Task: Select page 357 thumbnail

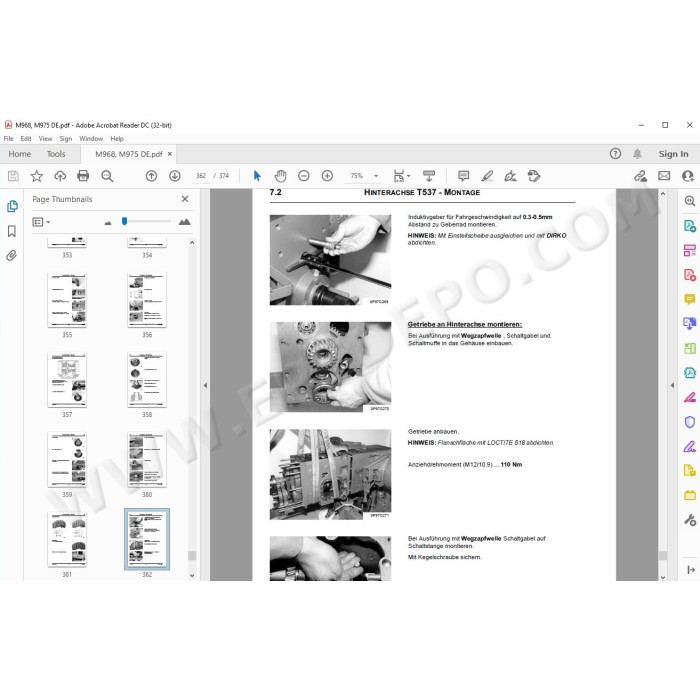Action: click(67, 380)
